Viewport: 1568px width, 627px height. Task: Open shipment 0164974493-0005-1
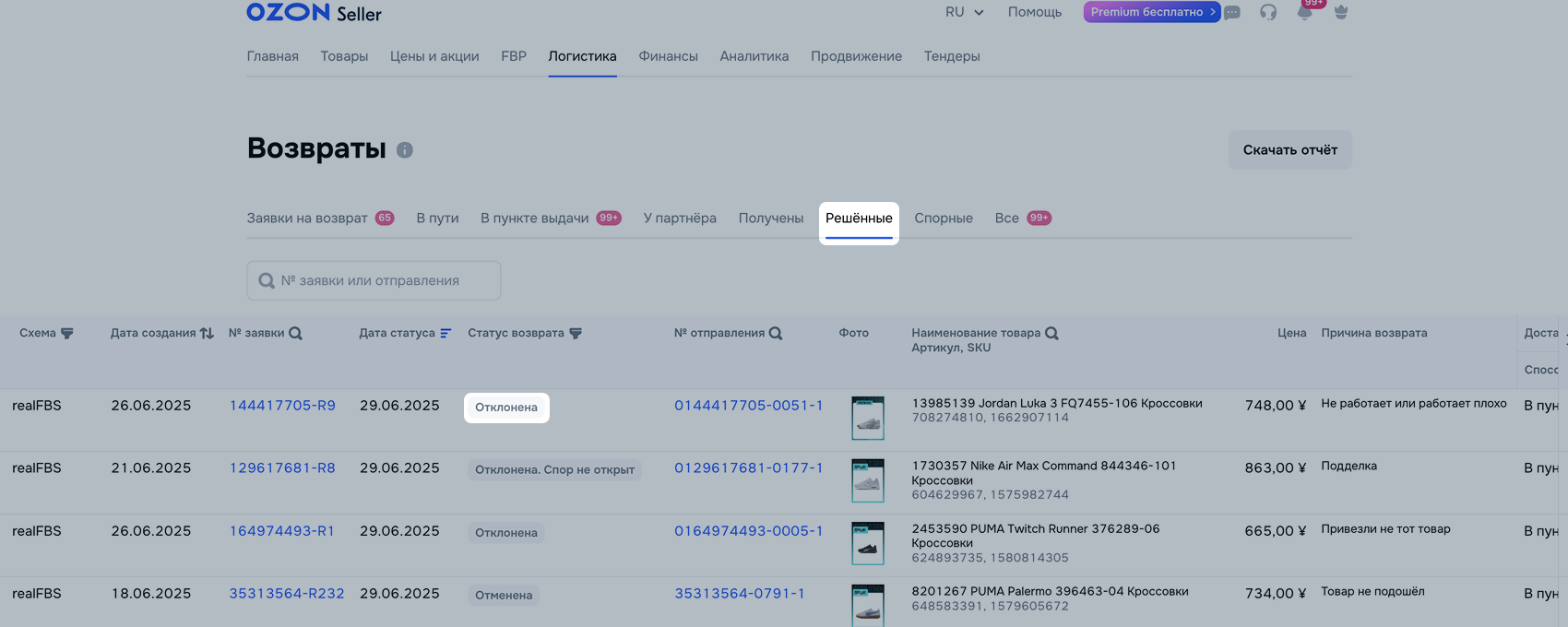[749, 531]
